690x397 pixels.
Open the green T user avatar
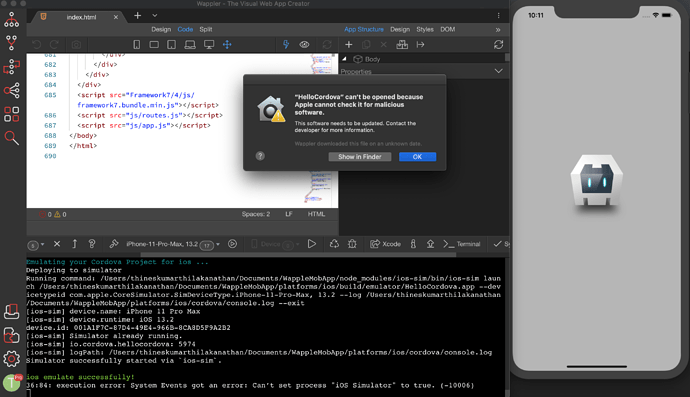click(x=11, y=383)
